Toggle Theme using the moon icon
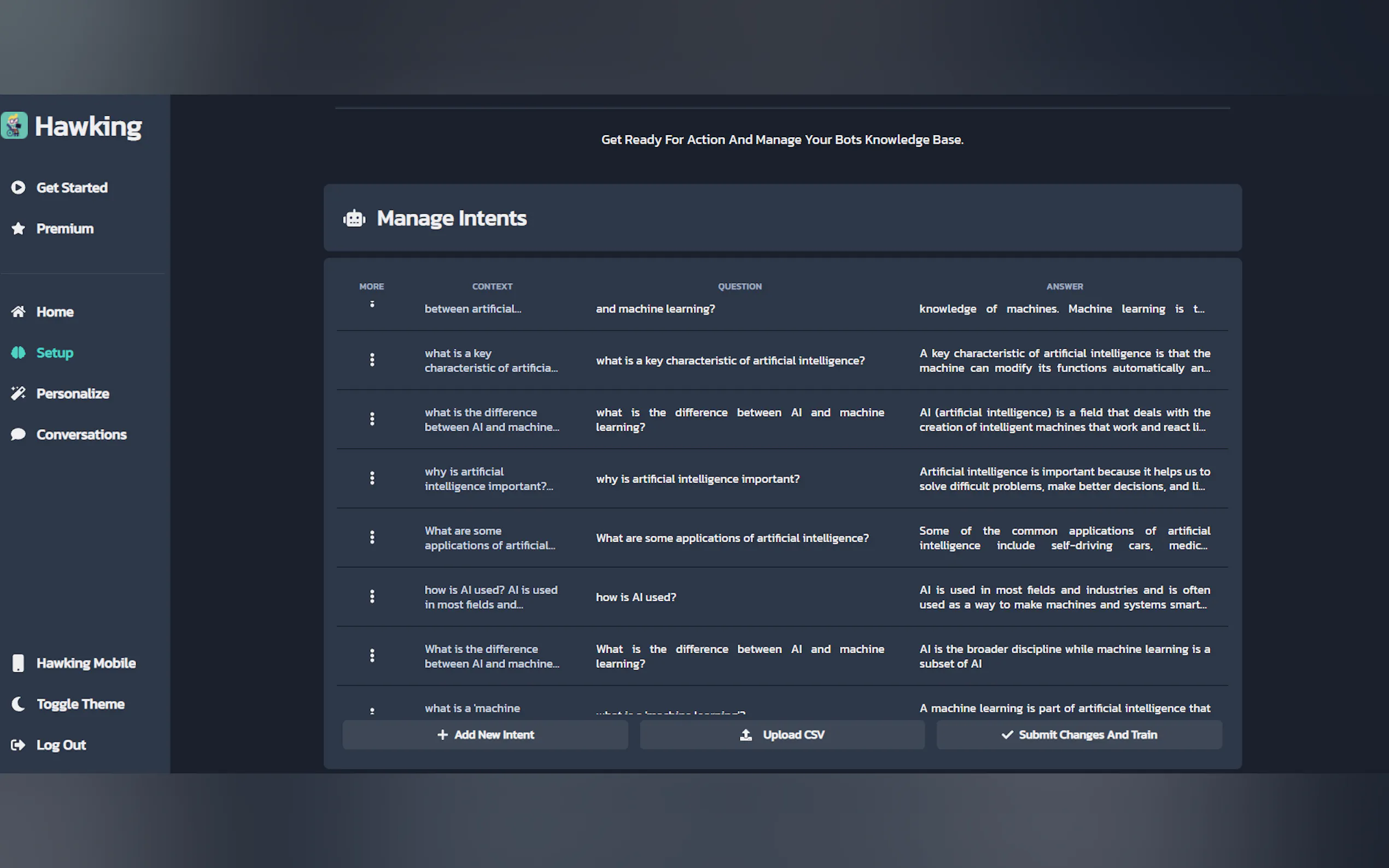The width and height of the screenshot is (1389, 868). [x=19, y=704]
